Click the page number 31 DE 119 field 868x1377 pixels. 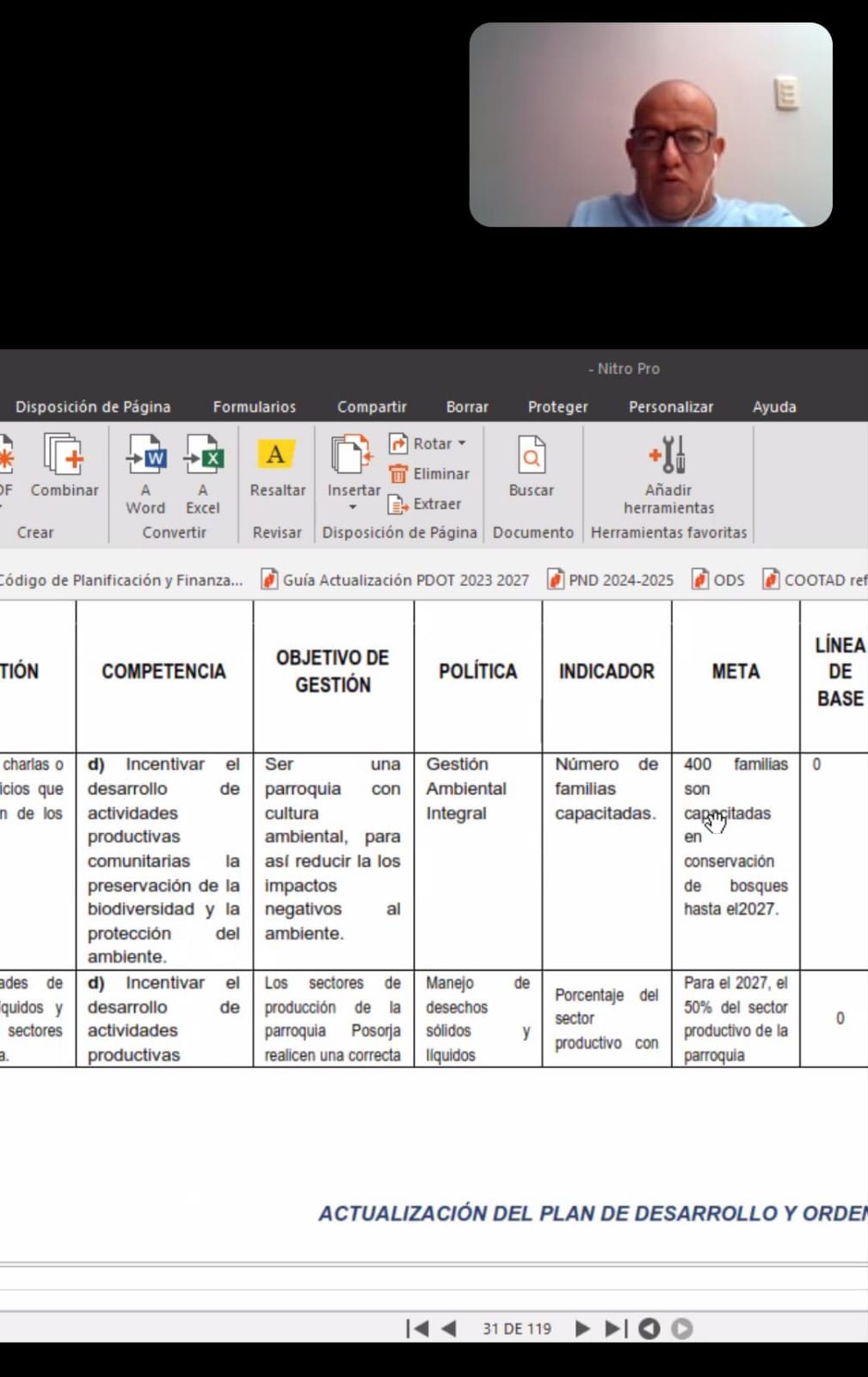[516, 1329]
